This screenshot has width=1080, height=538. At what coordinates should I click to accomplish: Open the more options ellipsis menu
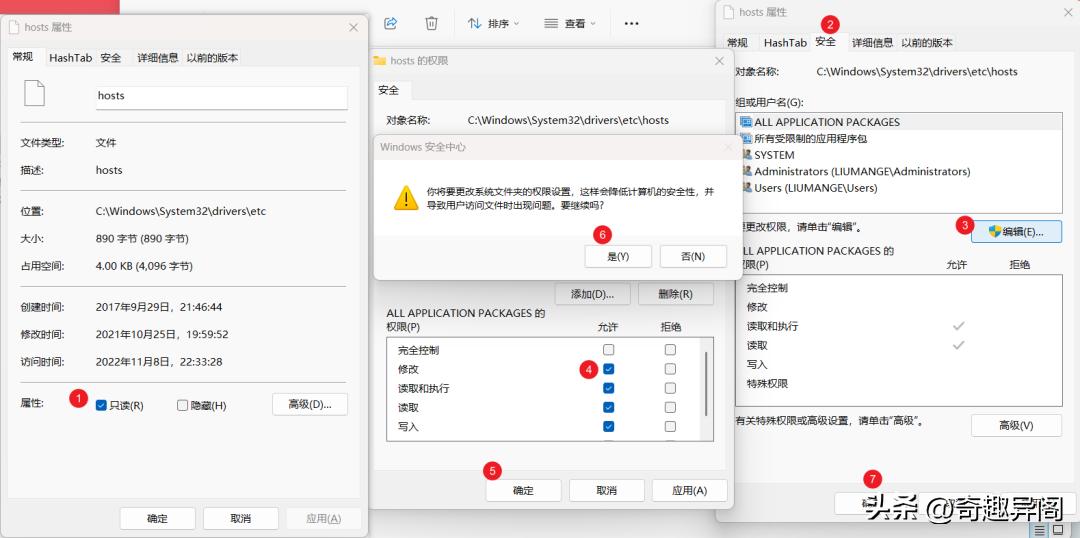(x=632, y=23)
